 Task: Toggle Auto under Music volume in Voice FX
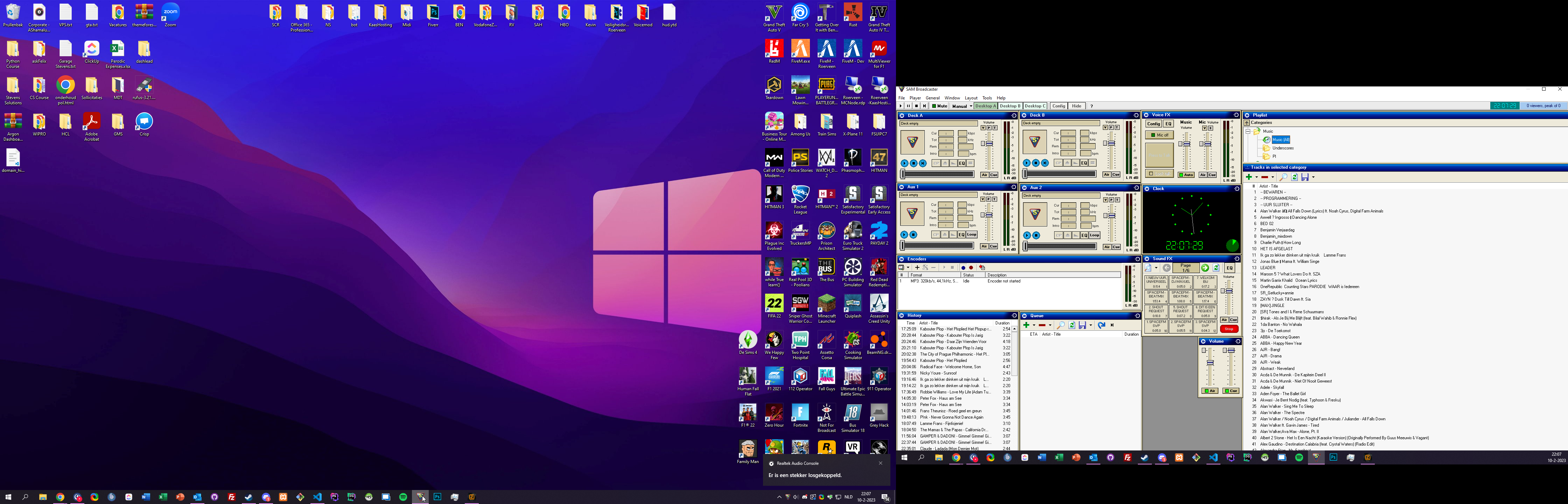click(x=1186, y=175)
